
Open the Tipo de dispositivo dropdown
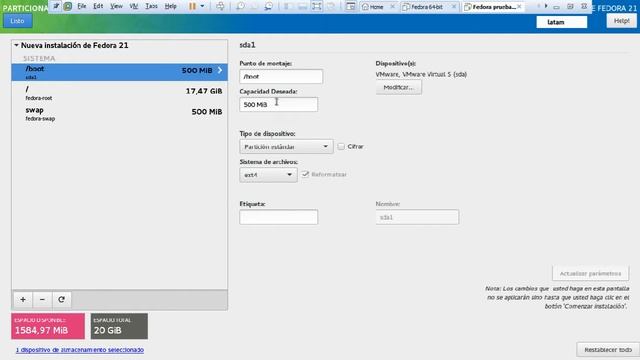tap(286, 147)
